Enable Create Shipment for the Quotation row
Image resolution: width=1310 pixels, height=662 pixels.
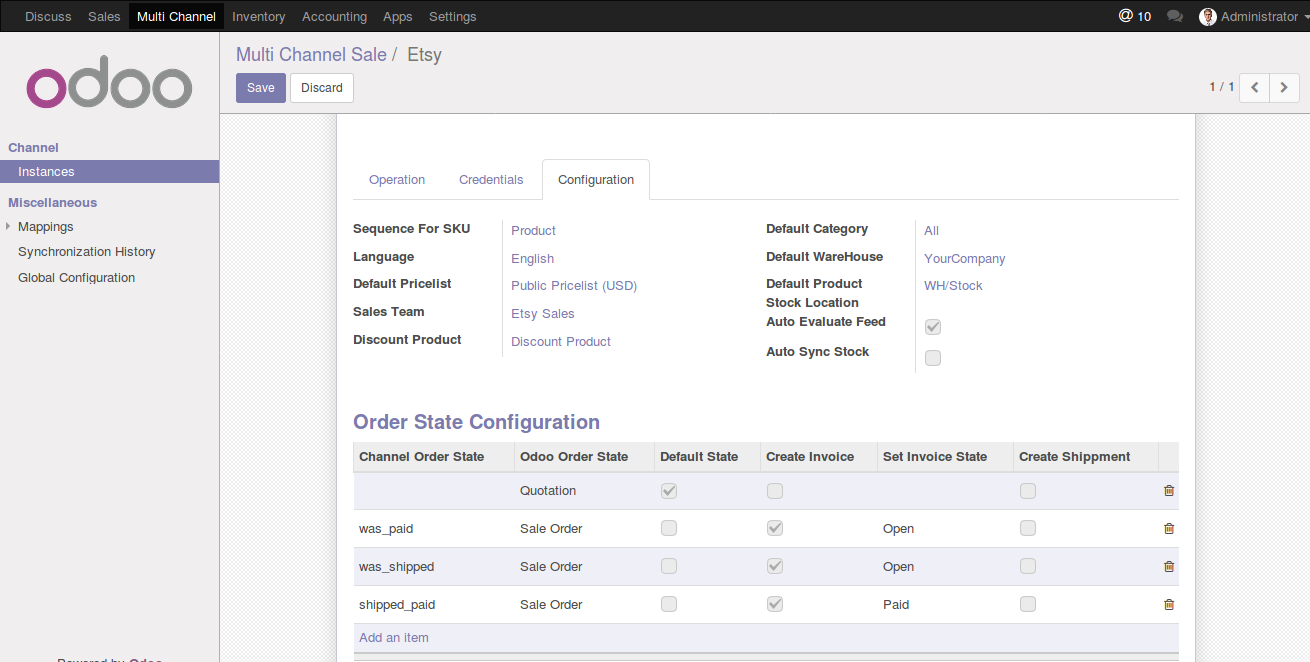1028,491
